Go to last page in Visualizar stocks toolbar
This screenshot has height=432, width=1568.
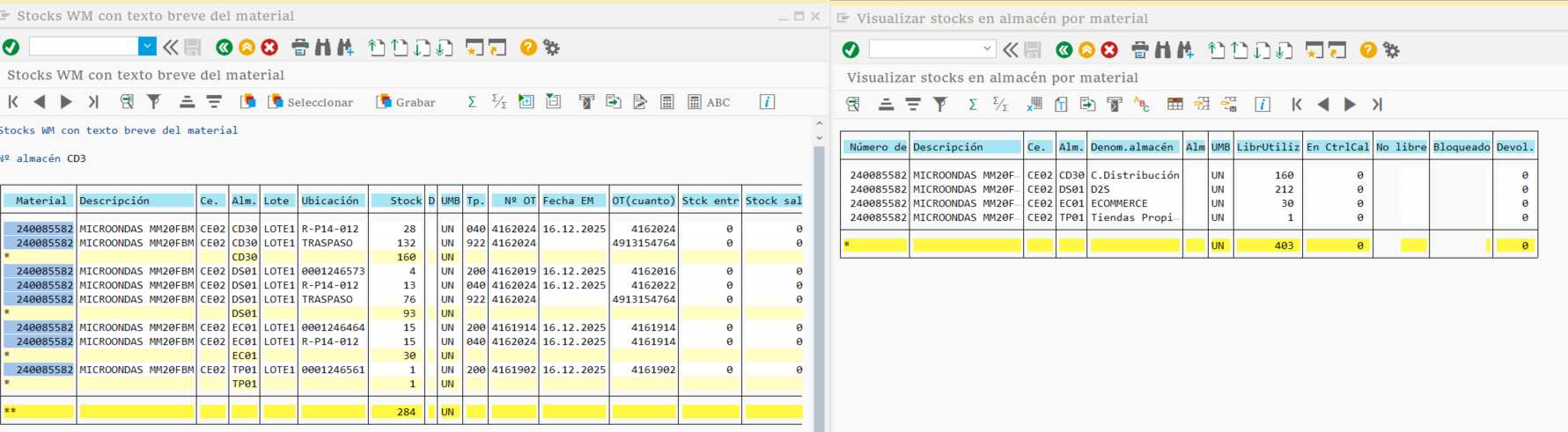click(1377, 105)
